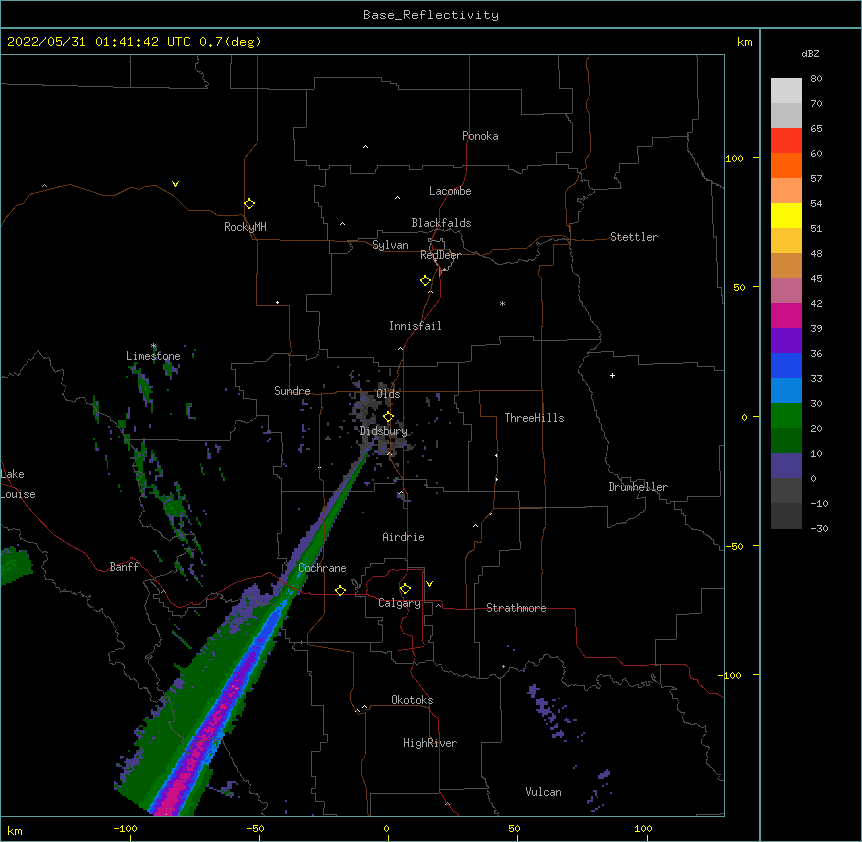Viewport: 862px width, 842px height.
Task: Click the Sylvan label
Action: 390,245
